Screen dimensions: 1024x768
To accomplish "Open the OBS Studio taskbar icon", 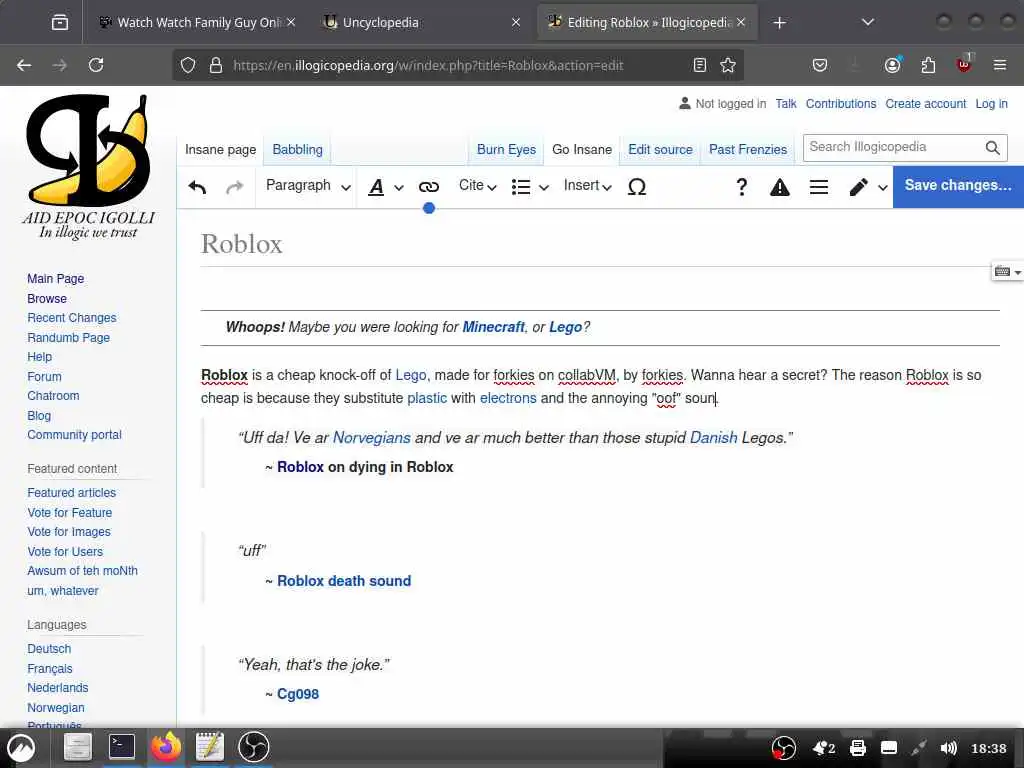I will click(x=253, y=747).
